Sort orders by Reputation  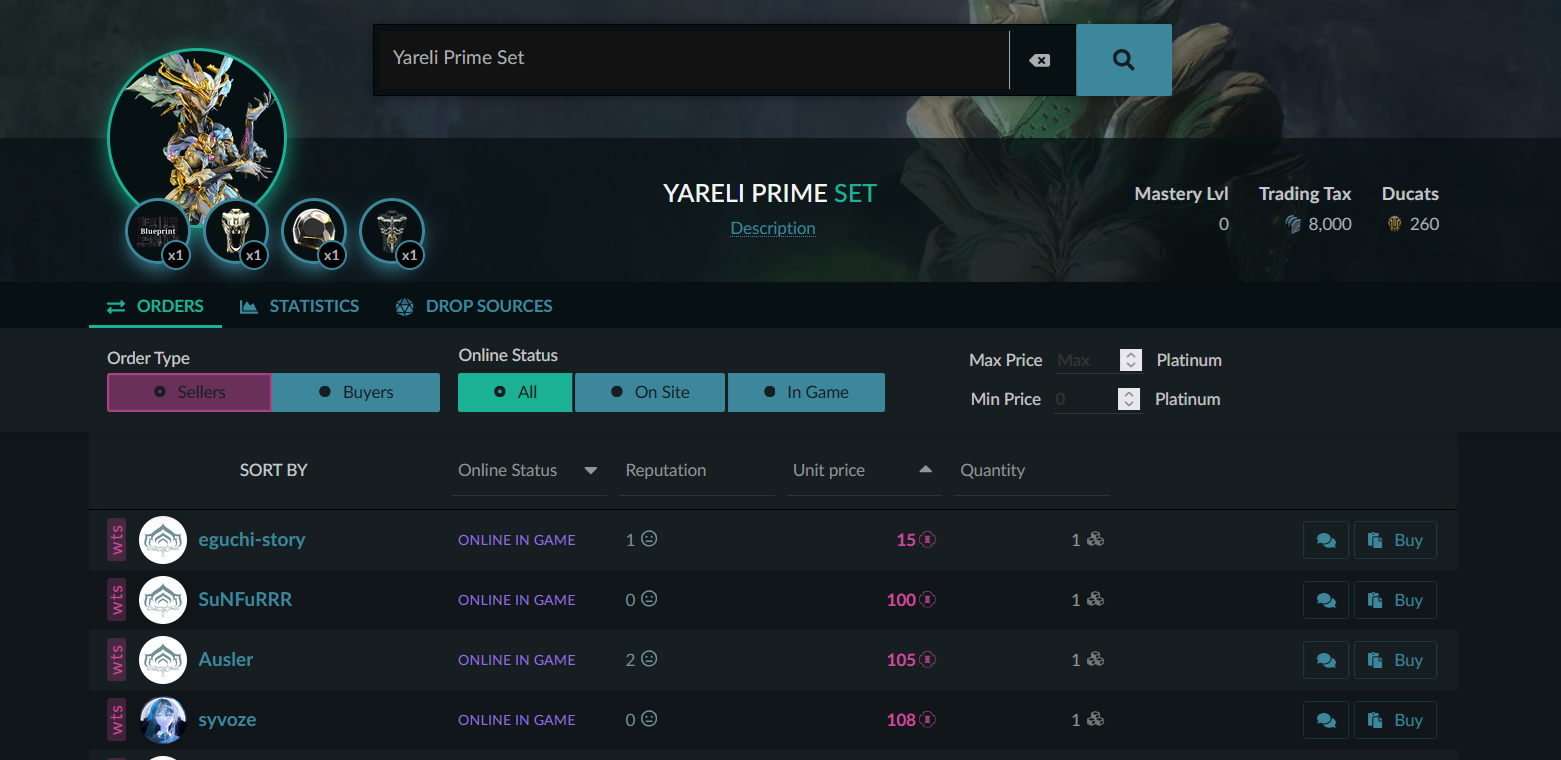point(696,470)
